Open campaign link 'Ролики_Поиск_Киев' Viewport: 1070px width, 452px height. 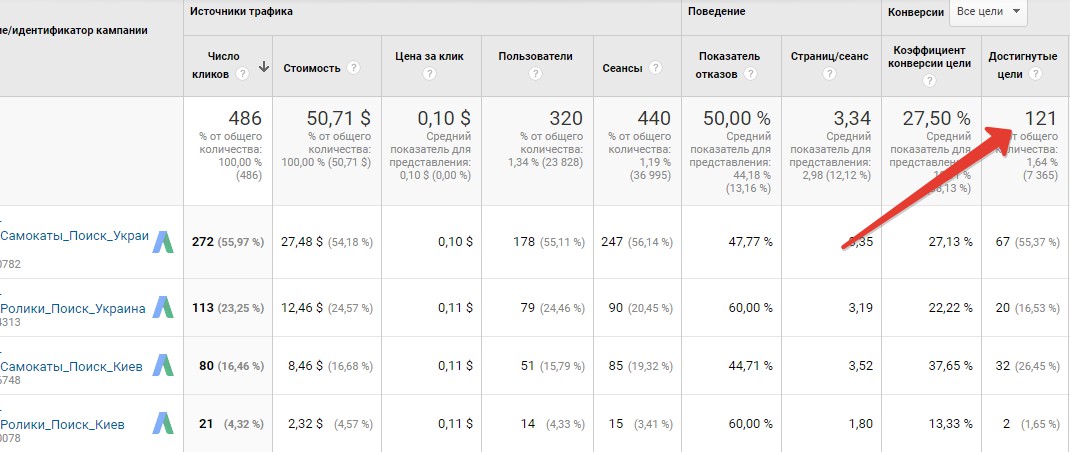(x=62, y=425)
